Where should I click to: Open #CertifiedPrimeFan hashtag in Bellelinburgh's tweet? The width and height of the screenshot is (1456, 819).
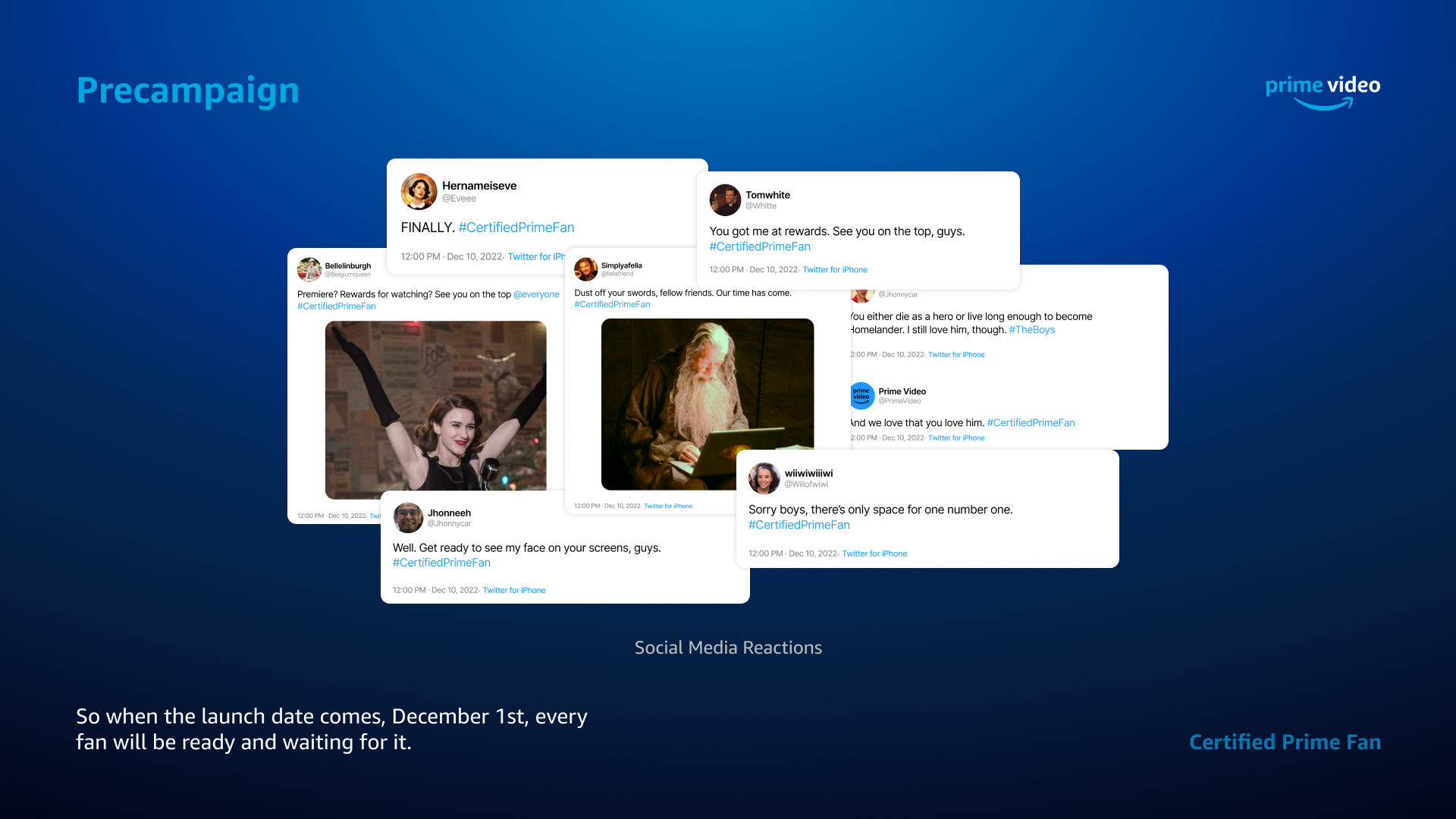pyautogui.click(x=337, y=306)
